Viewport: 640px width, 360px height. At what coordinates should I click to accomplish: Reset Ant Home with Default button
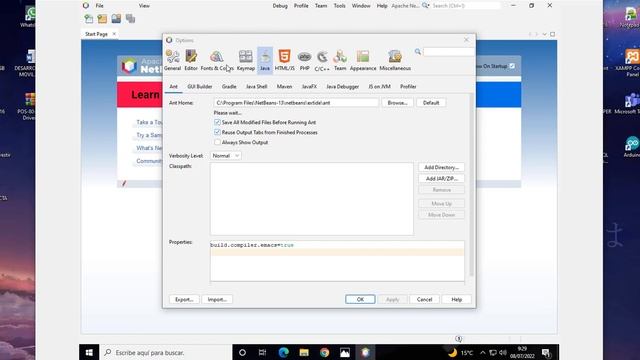pos(431,103)
